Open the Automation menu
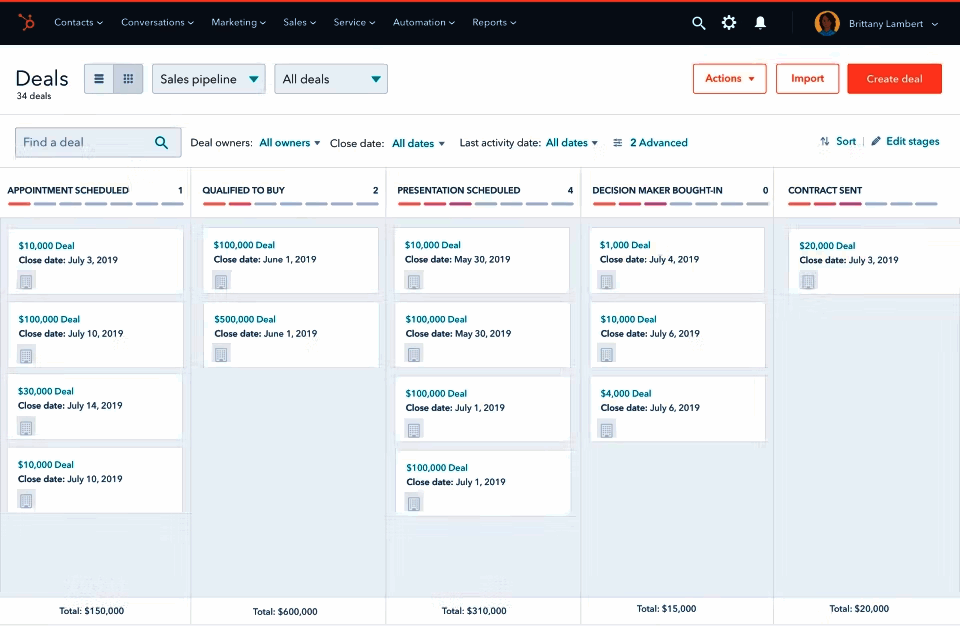Screen dimensions: 960x626 coord(424,22)
